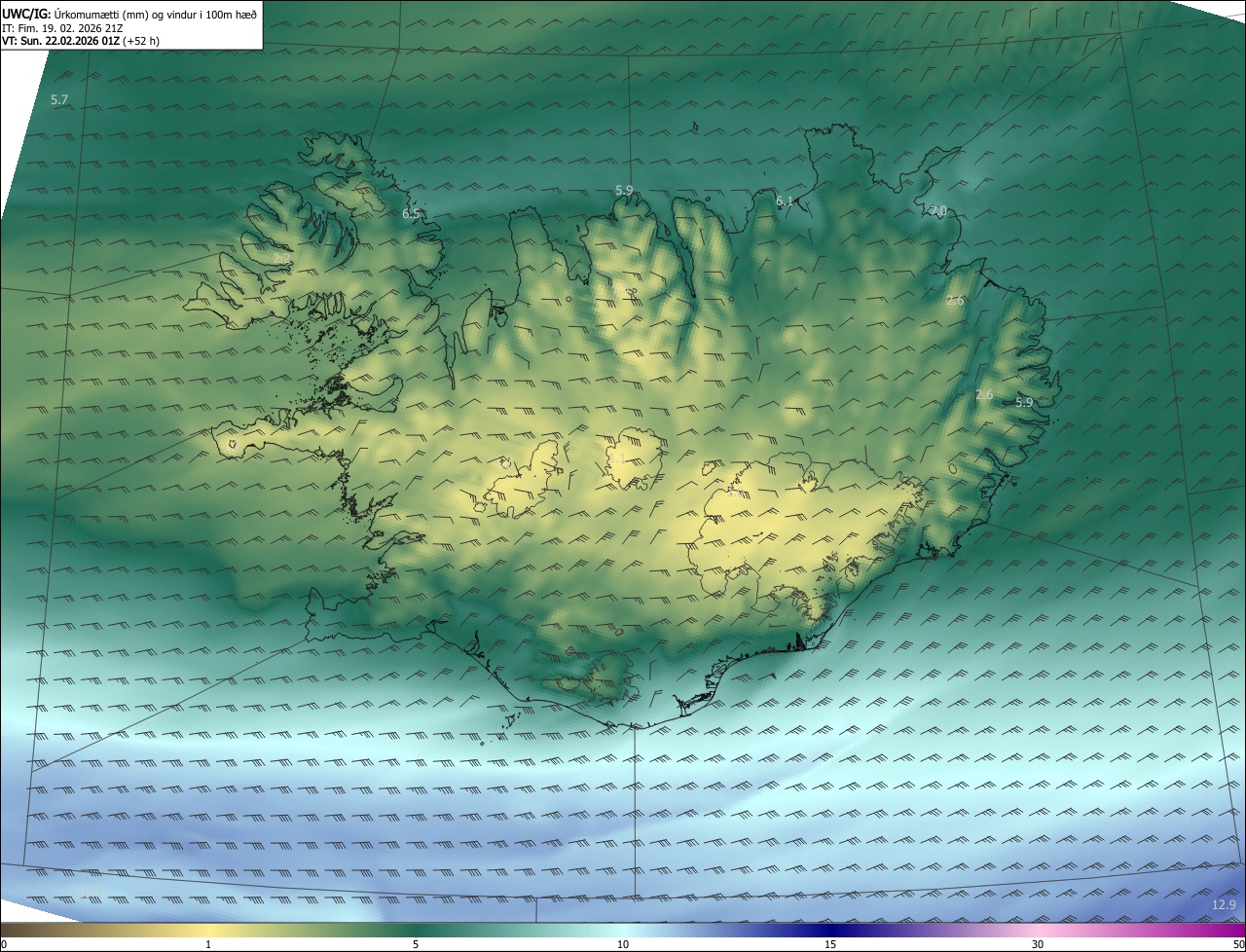Click the colorbar tick label "0"

(x=4, y=944)
